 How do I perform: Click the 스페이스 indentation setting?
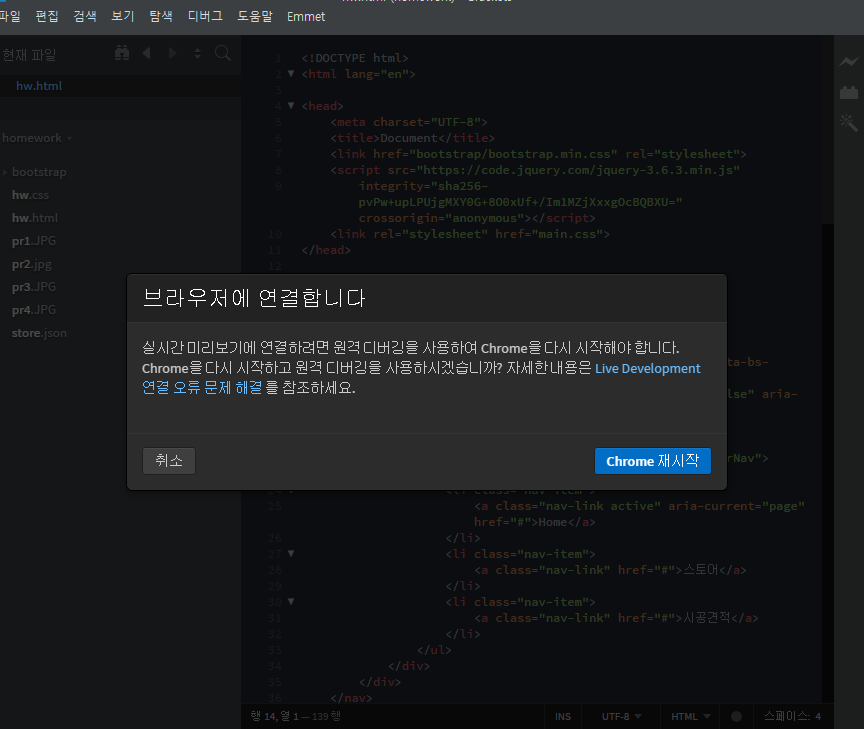792,716
